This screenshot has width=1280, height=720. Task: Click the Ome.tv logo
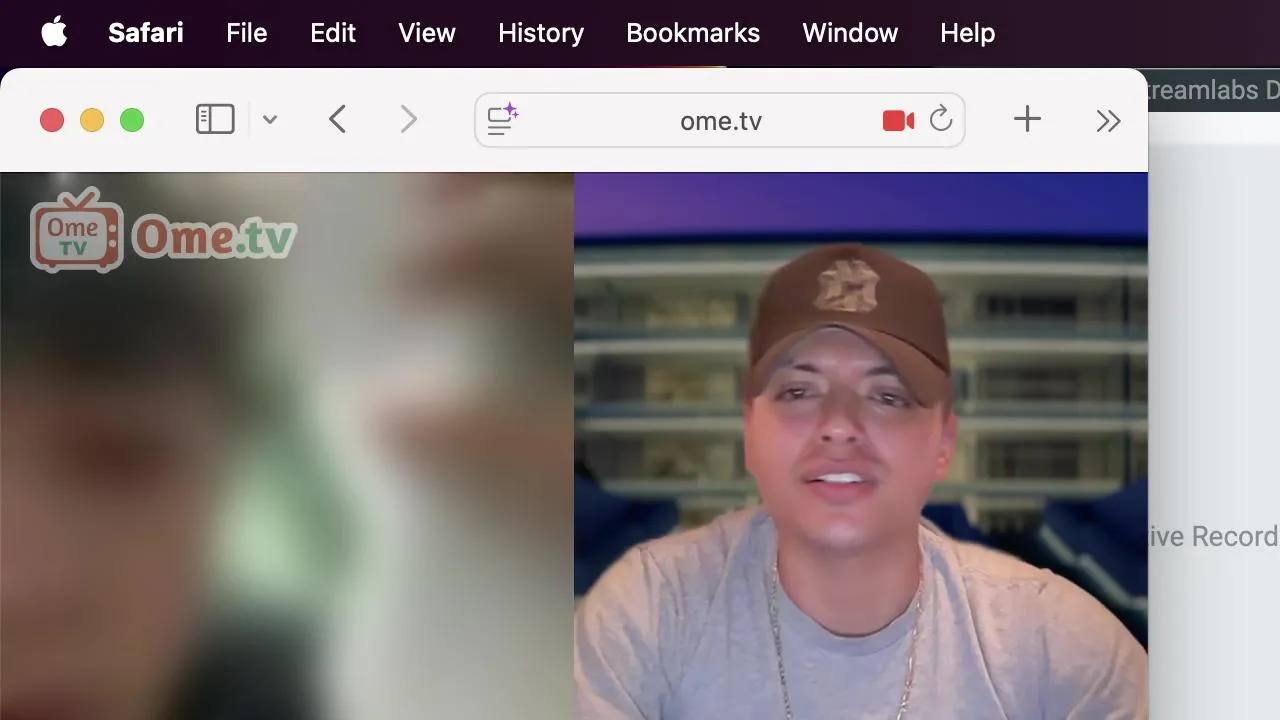point(163,231)
